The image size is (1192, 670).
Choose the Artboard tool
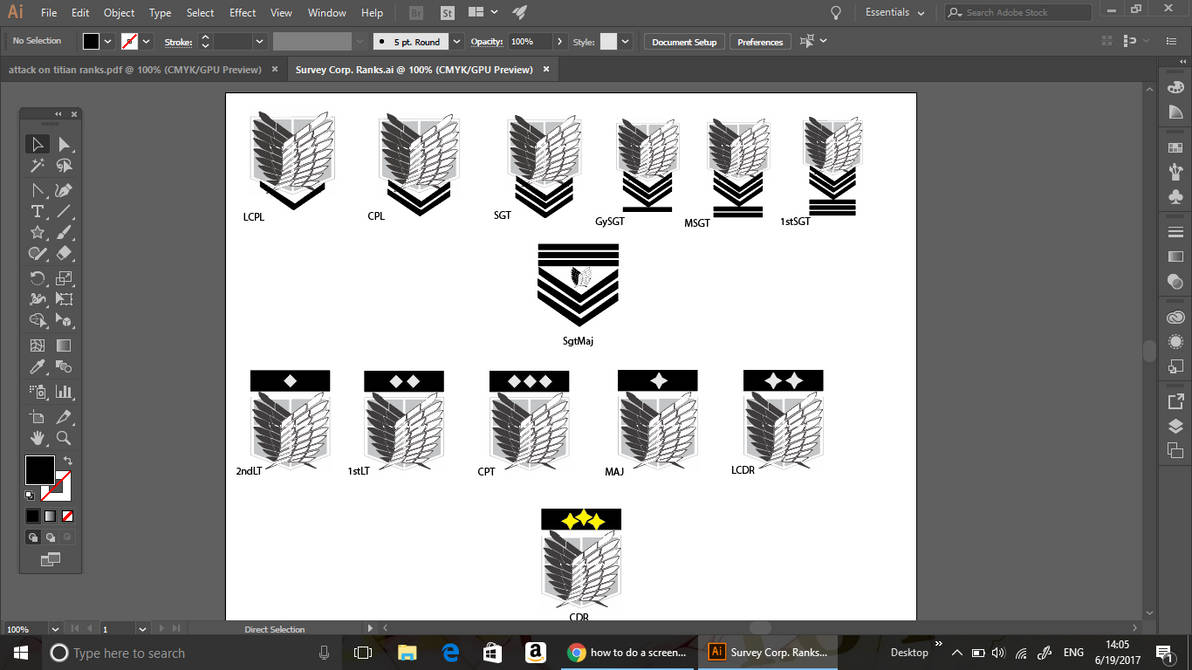pyautogui.click(x=36, y=417)
